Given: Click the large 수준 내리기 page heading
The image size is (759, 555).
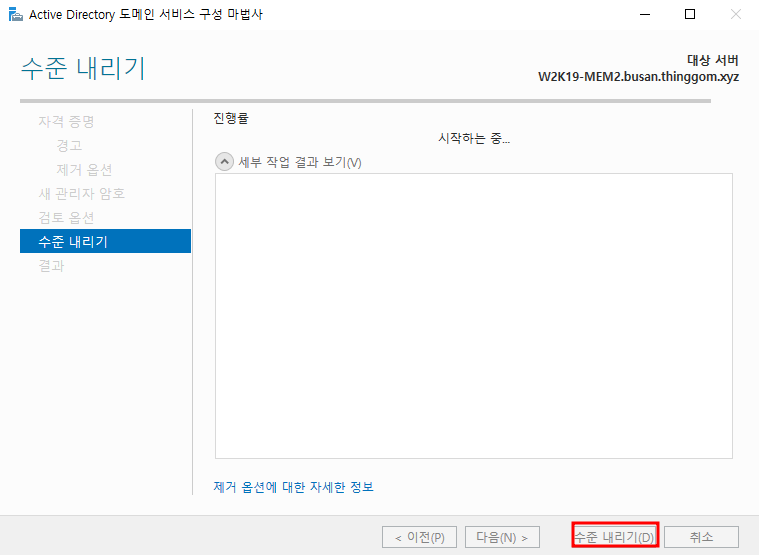Looking at the screenshot, I should (83, 68).
